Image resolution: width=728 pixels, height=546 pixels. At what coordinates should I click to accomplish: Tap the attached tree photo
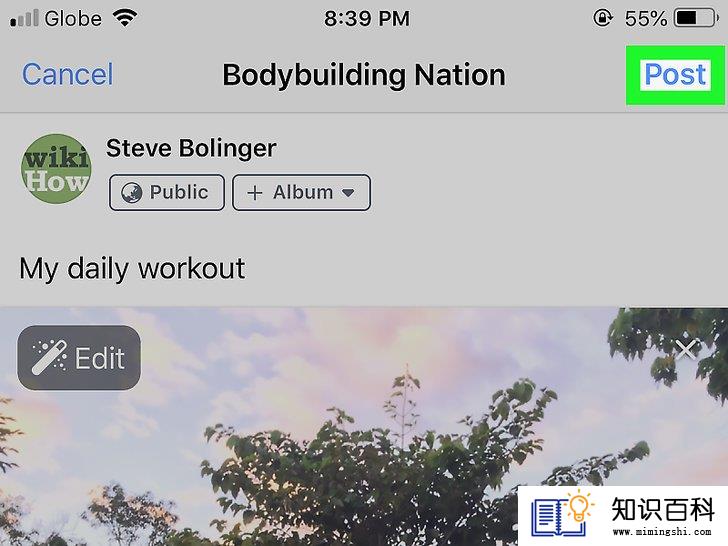(x=364, y=426)
